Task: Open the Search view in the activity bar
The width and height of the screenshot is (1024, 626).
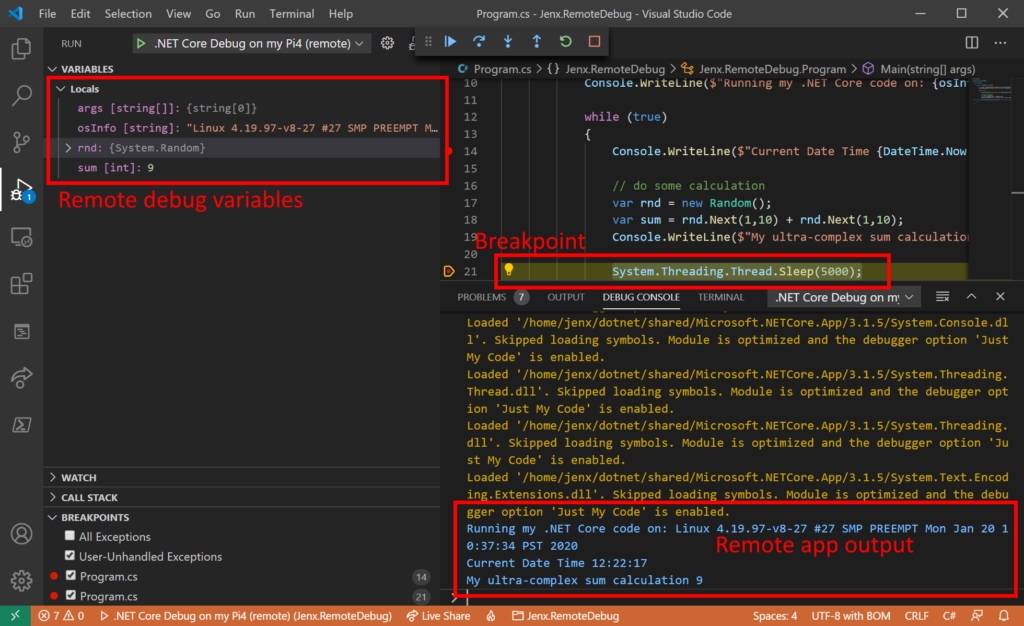Action: (21, 95)
